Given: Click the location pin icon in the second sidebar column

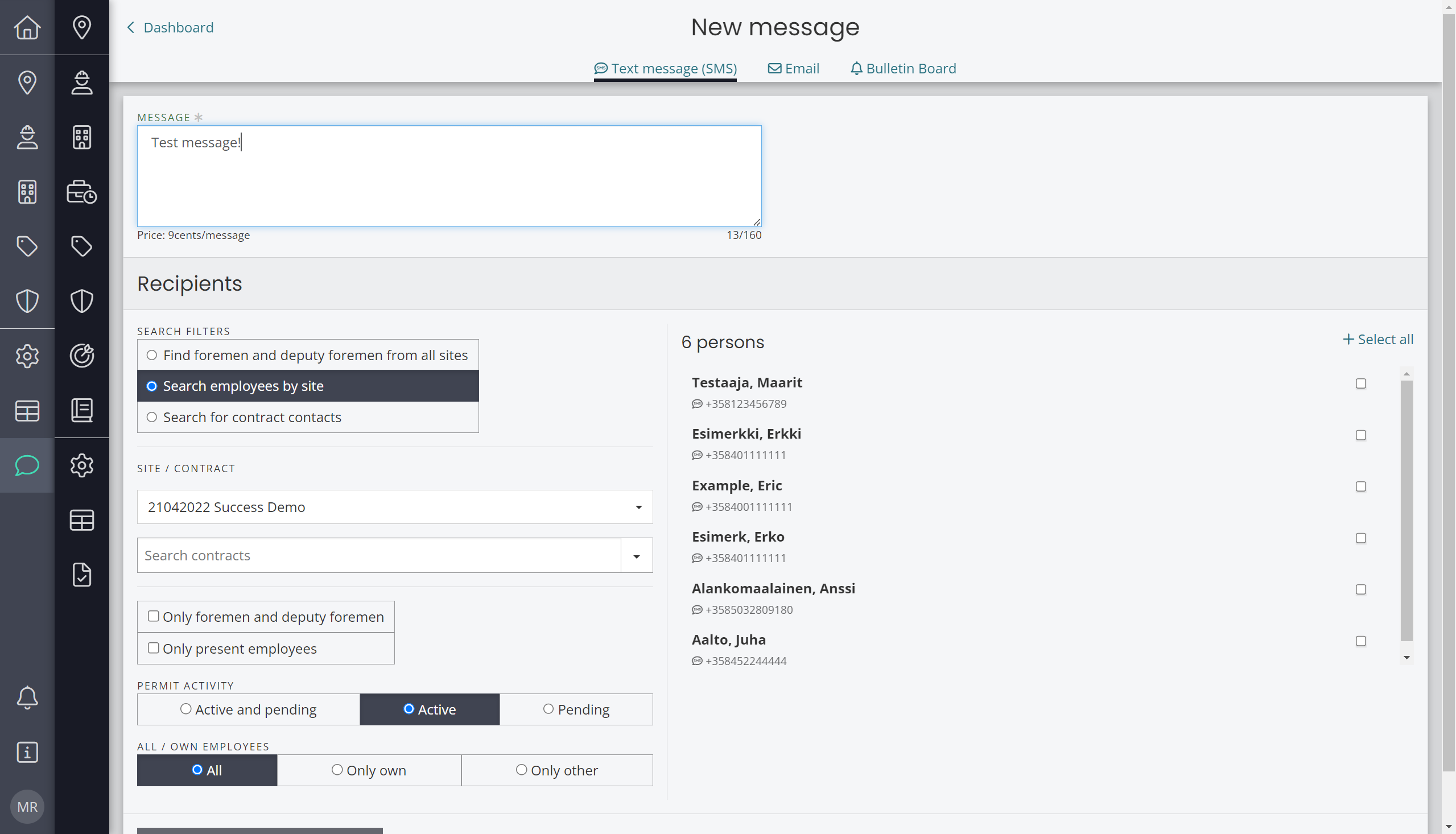Looking at the screenshot, I should coord(82,27).
